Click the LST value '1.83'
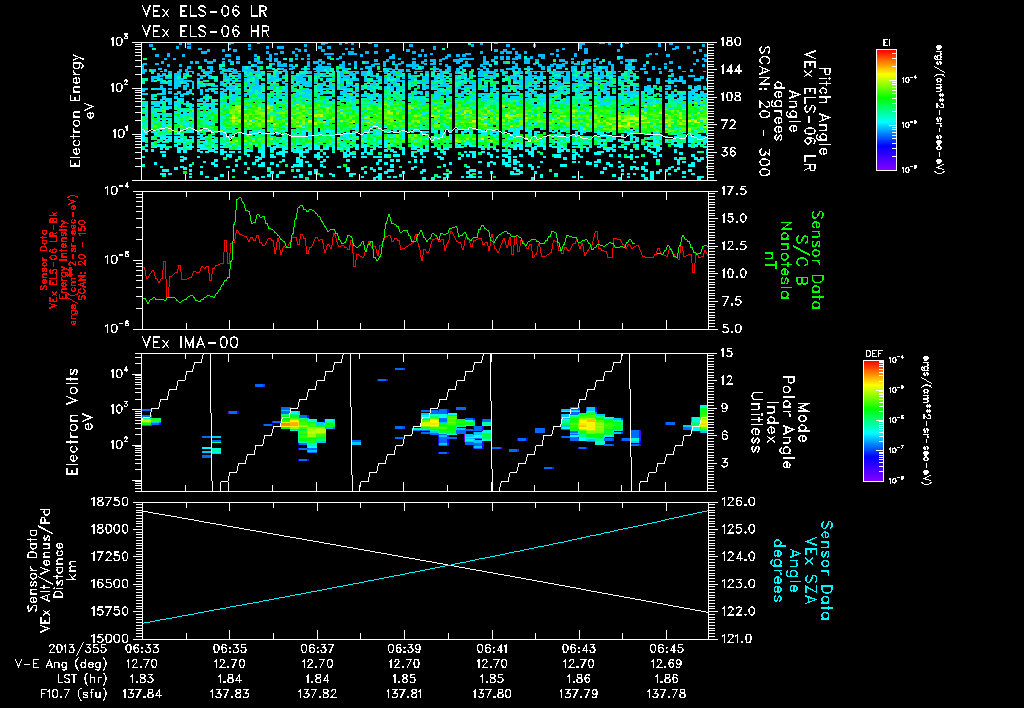1024x708 pixels. [x=142, y=679]
